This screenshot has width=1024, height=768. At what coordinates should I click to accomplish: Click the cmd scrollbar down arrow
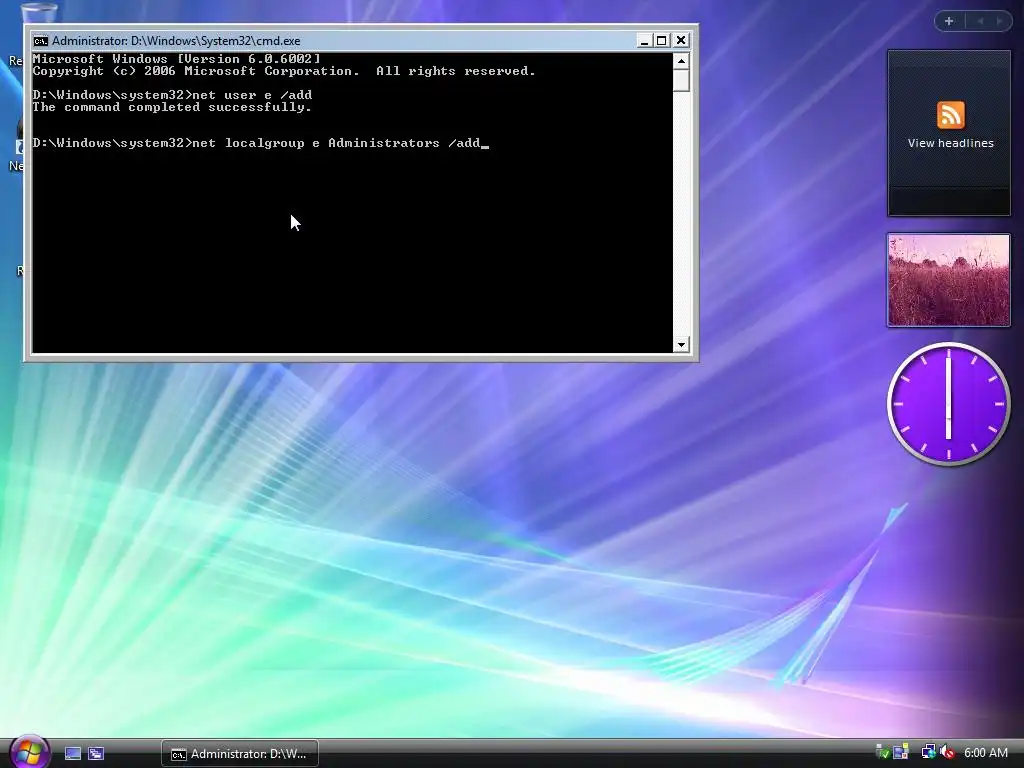[x=681, y=344]
